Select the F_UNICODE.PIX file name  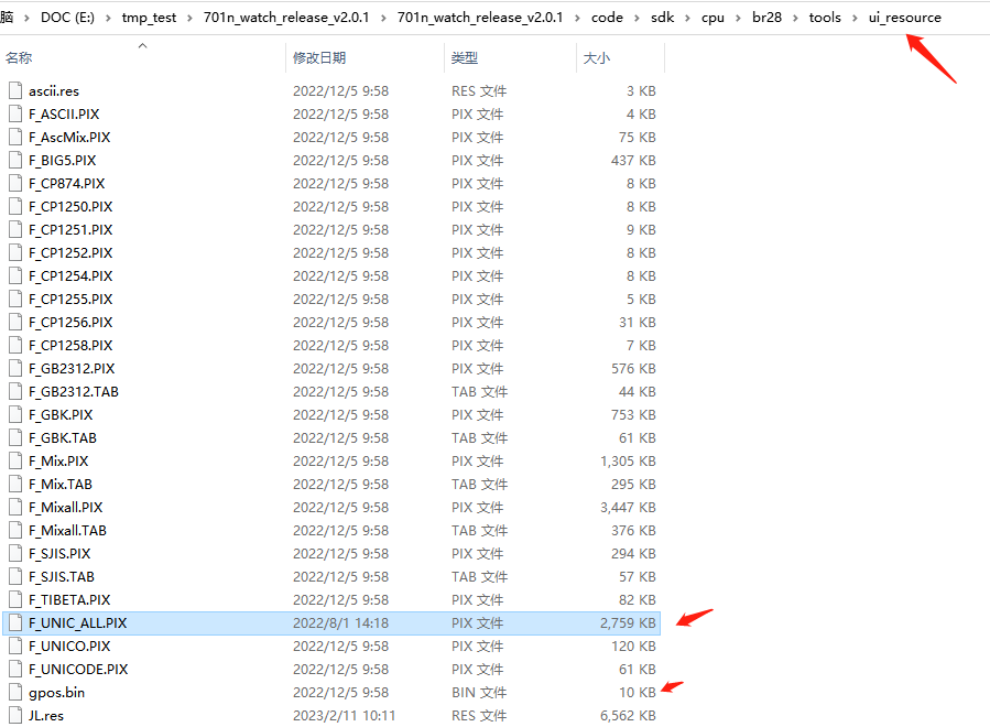coord(78,670)
